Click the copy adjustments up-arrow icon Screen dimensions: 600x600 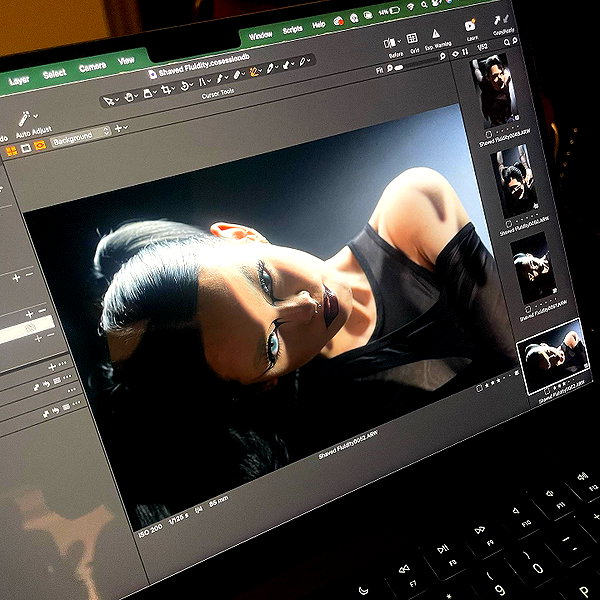[x=497, y=20]
